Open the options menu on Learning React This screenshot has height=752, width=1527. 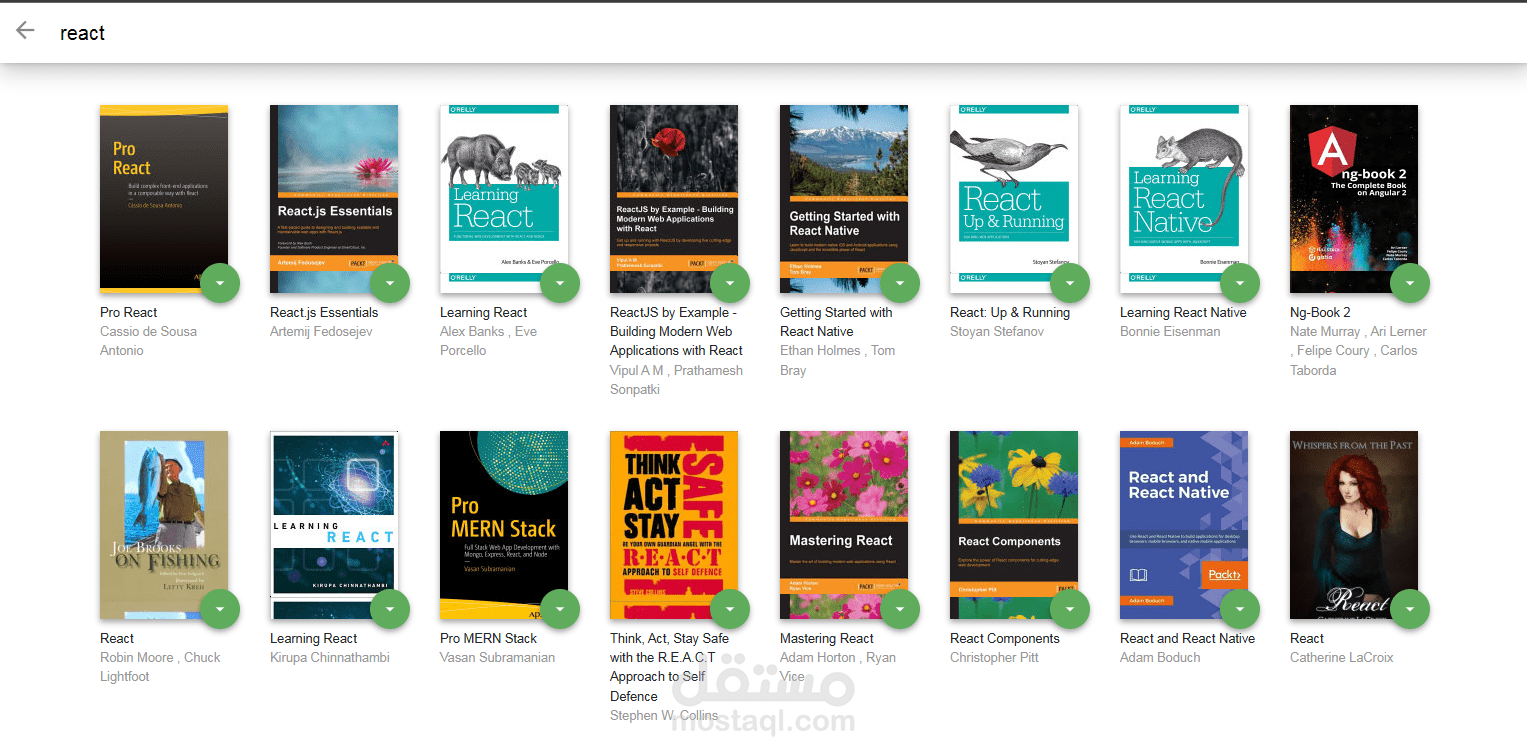pos(560,283)
